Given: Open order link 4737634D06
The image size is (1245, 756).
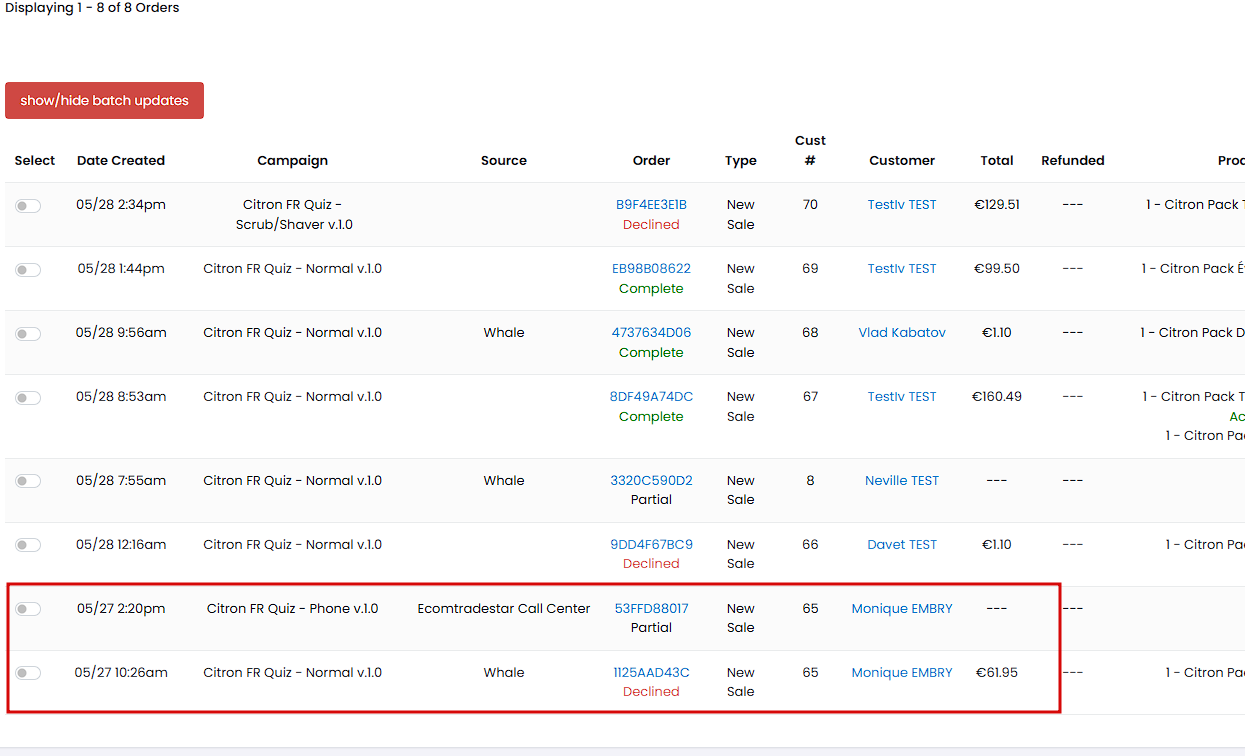Looking at the screenshot, I should (x=651, y=332).
